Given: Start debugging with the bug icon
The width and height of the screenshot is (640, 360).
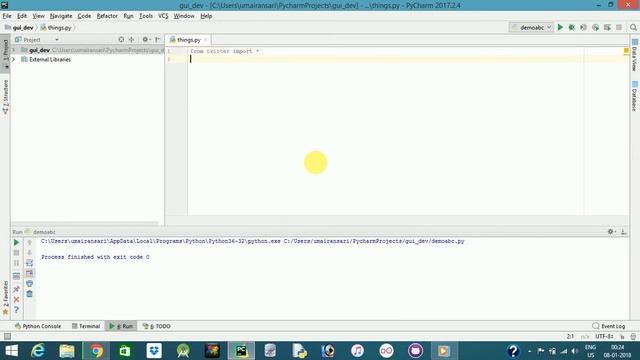Looking at the screenshot, I should point(572,27).
